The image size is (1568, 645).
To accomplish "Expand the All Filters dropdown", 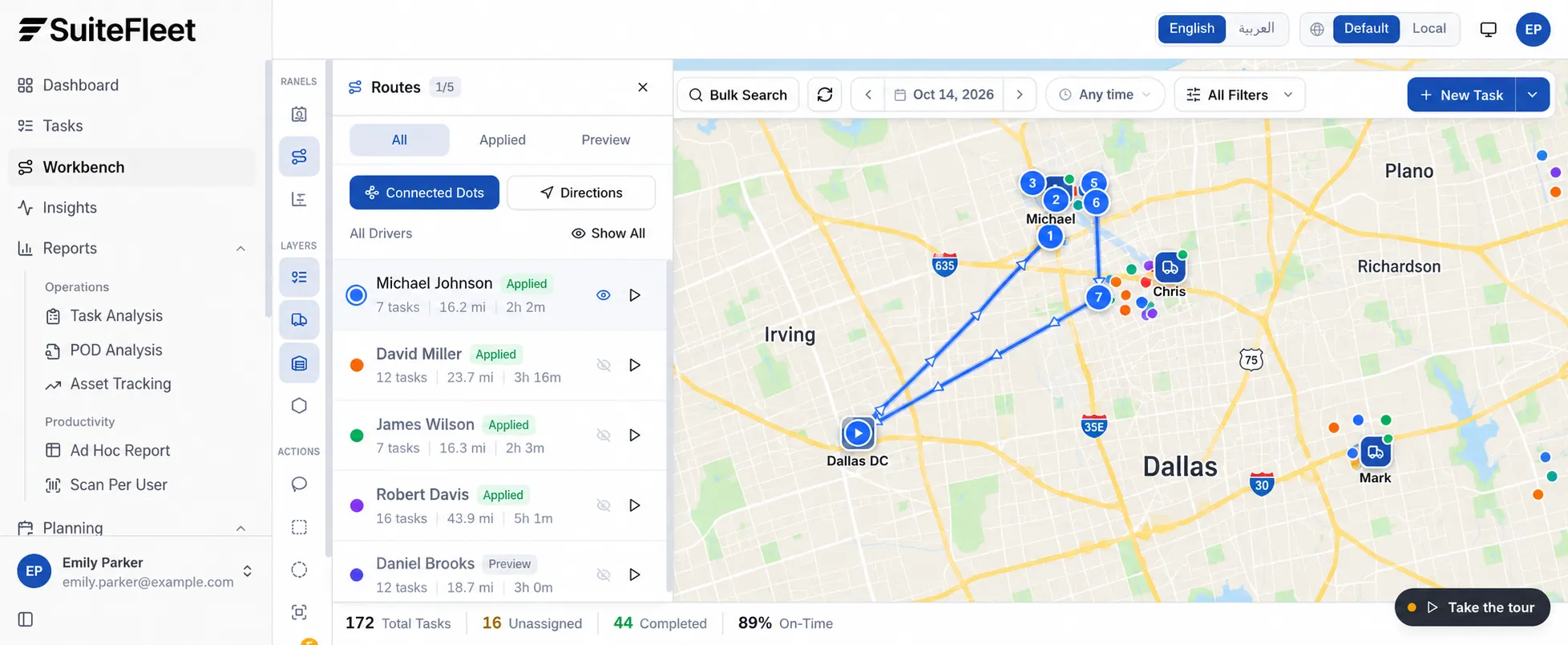I will [1239, 95].
